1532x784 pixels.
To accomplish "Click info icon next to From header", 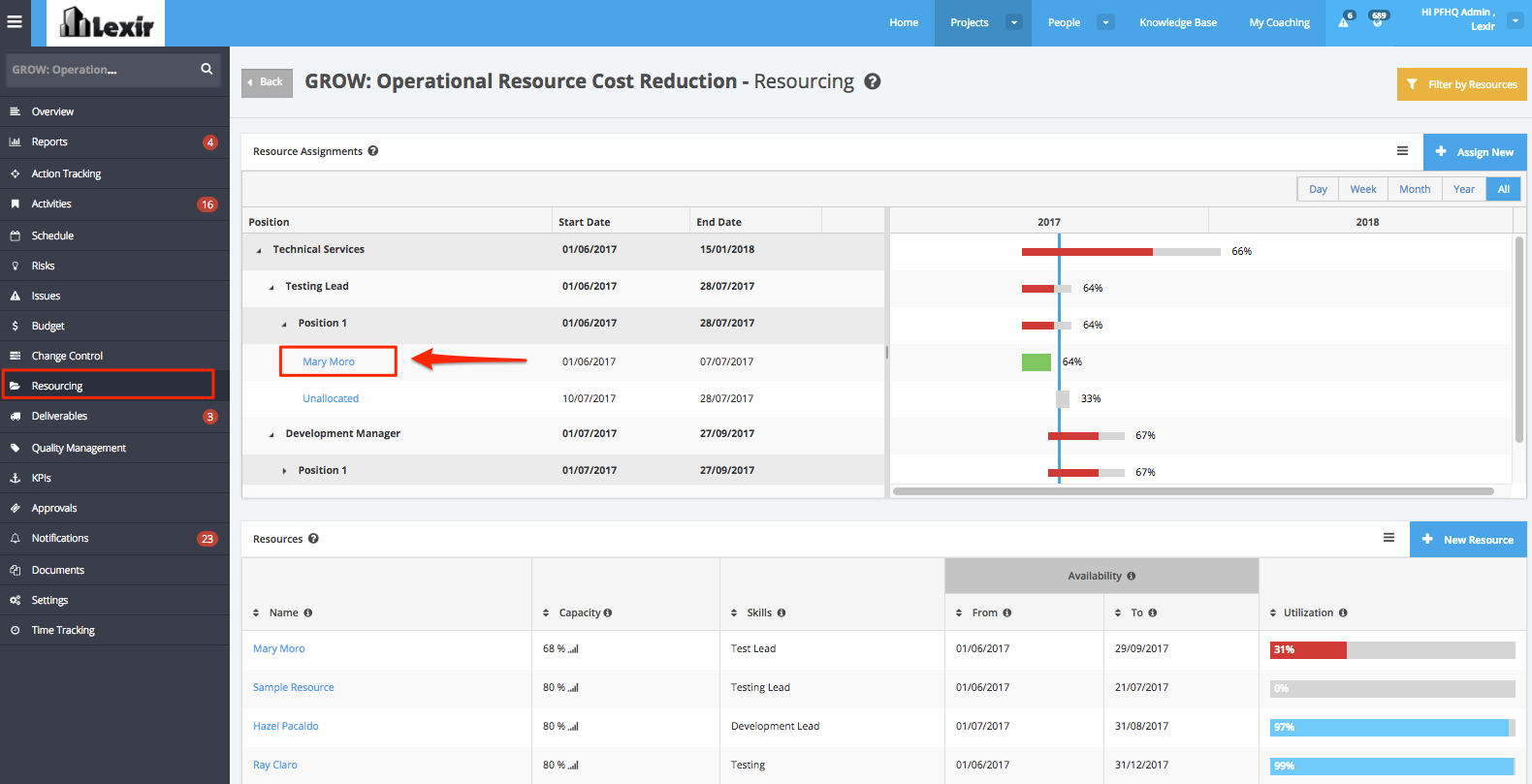I will 1006,612.
